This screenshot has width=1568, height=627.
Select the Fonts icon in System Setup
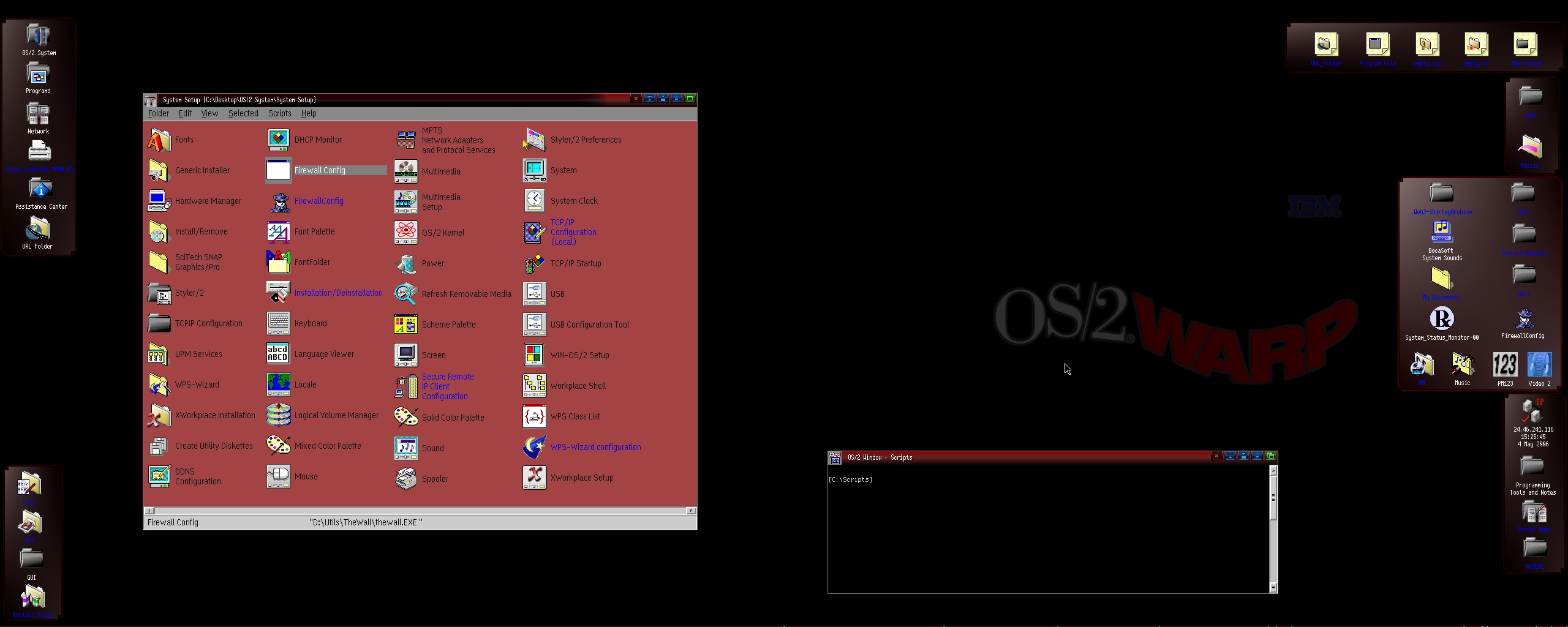point(159,140)
